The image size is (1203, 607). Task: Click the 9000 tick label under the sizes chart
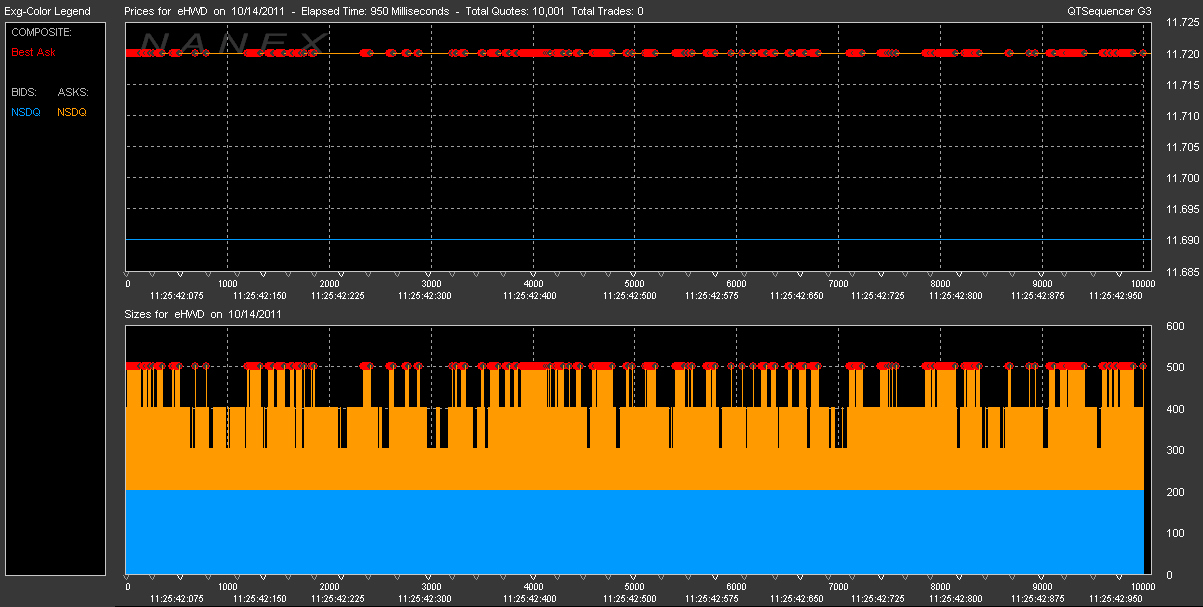coord(1042,587)
